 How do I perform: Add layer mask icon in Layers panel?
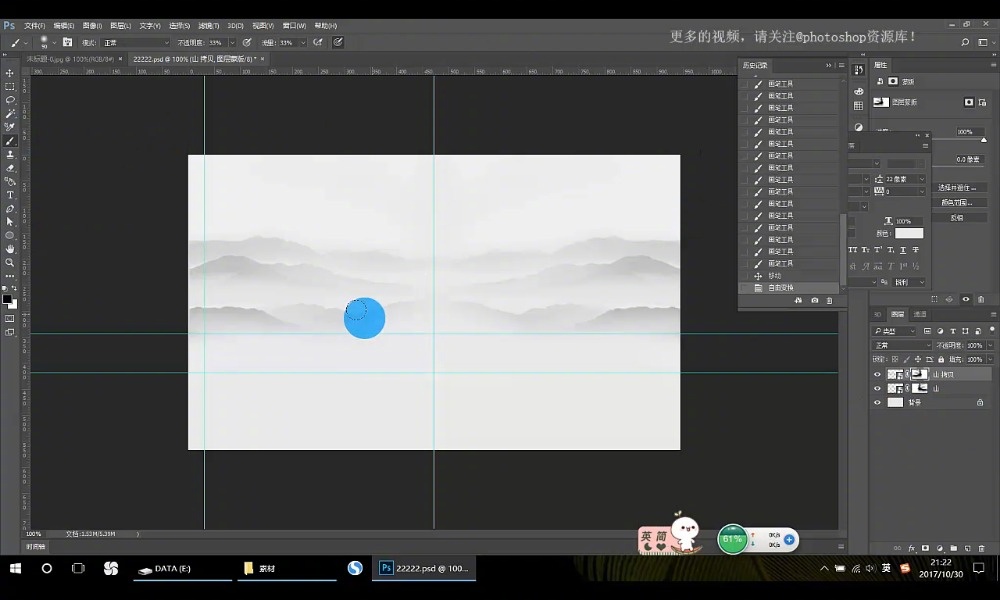[925, 548]
